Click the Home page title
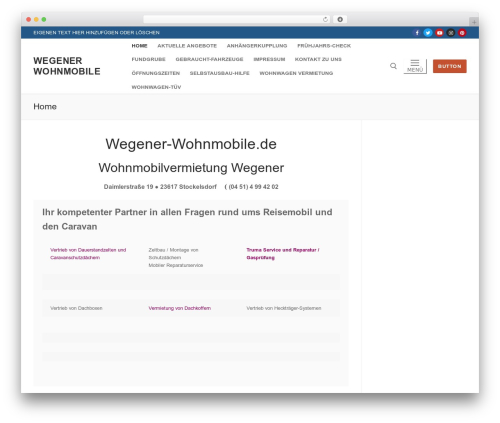The image size is (500, 423). (x=45, y=107)
